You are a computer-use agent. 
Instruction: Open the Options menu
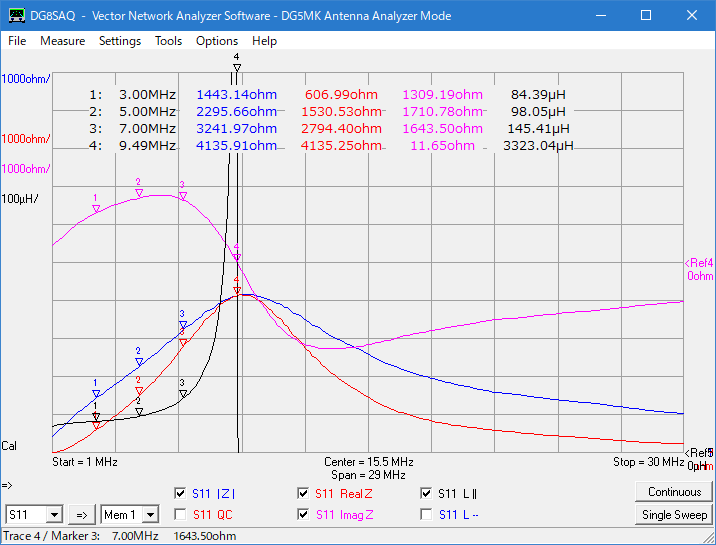(x=217, y=41)
